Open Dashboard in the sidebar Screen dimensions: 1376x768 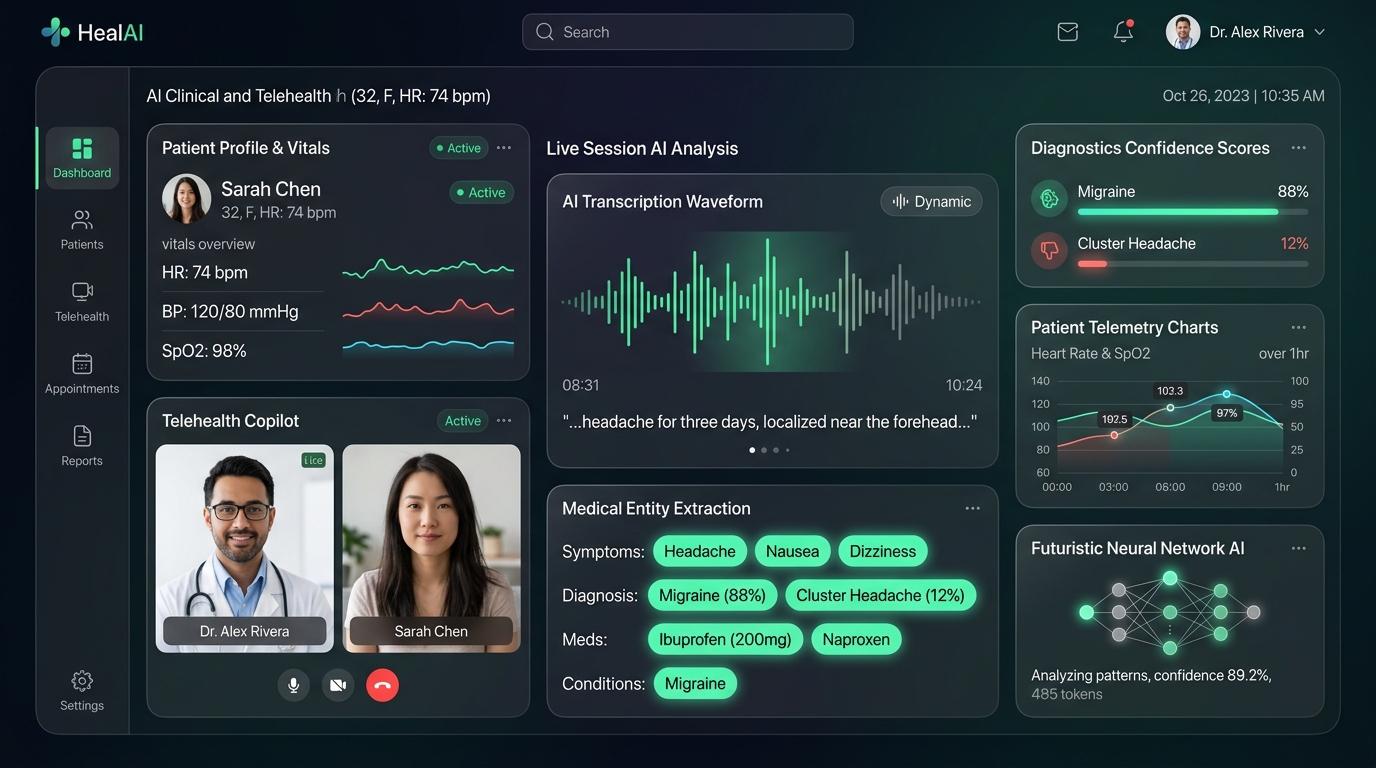point(82,158)
